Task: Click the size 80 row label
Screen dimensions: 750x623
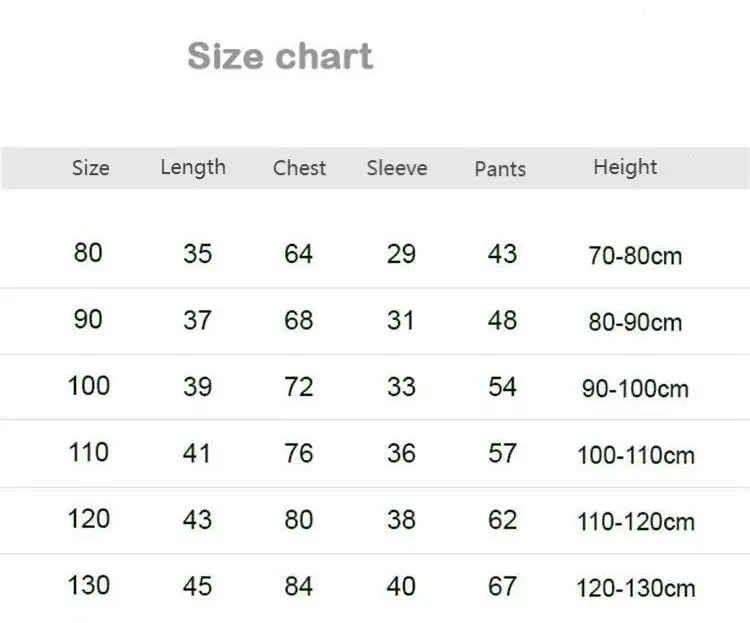Action: (88, 253)
